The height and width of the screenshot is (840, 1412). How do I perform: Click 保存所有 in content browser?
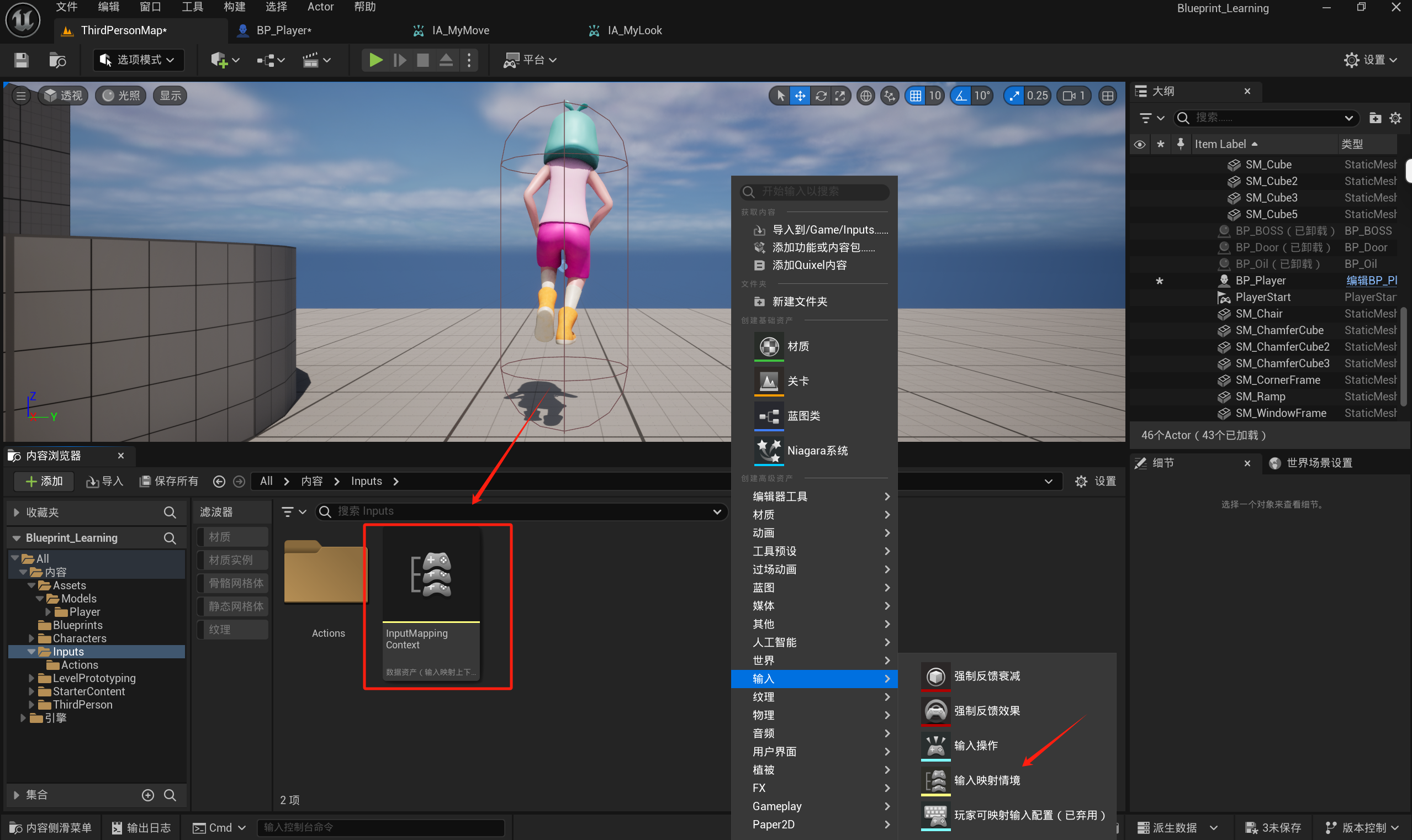click(x=169, y=481)
